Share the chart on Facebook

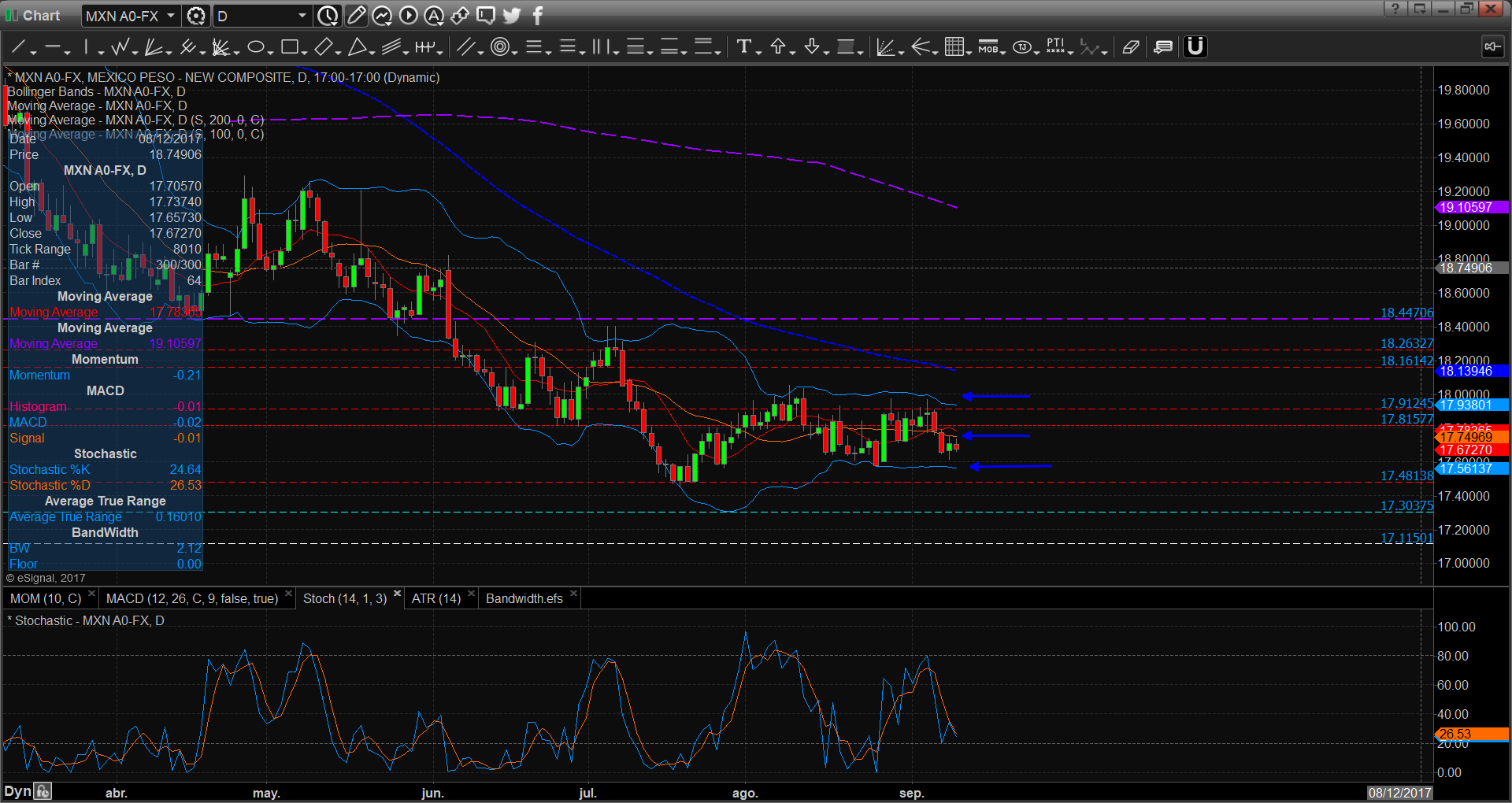(538, 16)
